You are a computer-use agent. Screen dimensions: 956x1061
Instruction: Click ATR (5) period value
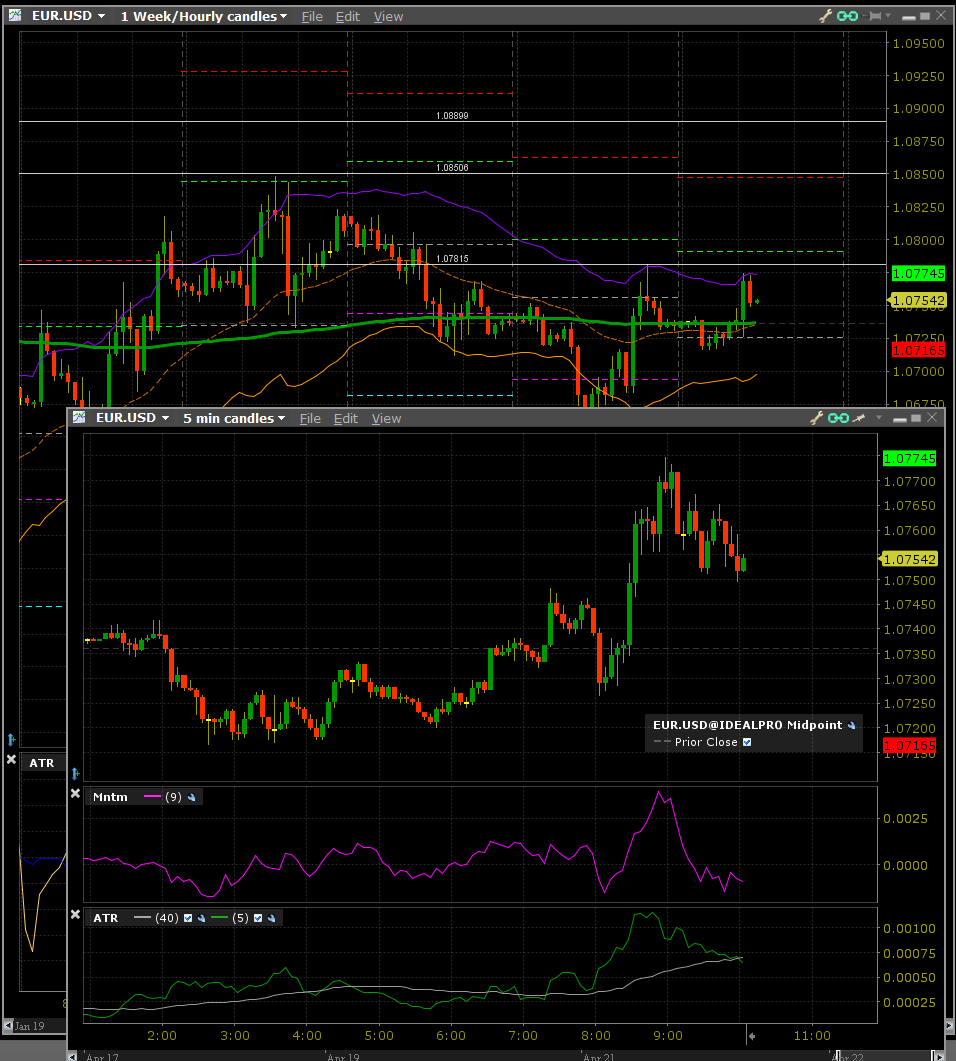[240, 918]
